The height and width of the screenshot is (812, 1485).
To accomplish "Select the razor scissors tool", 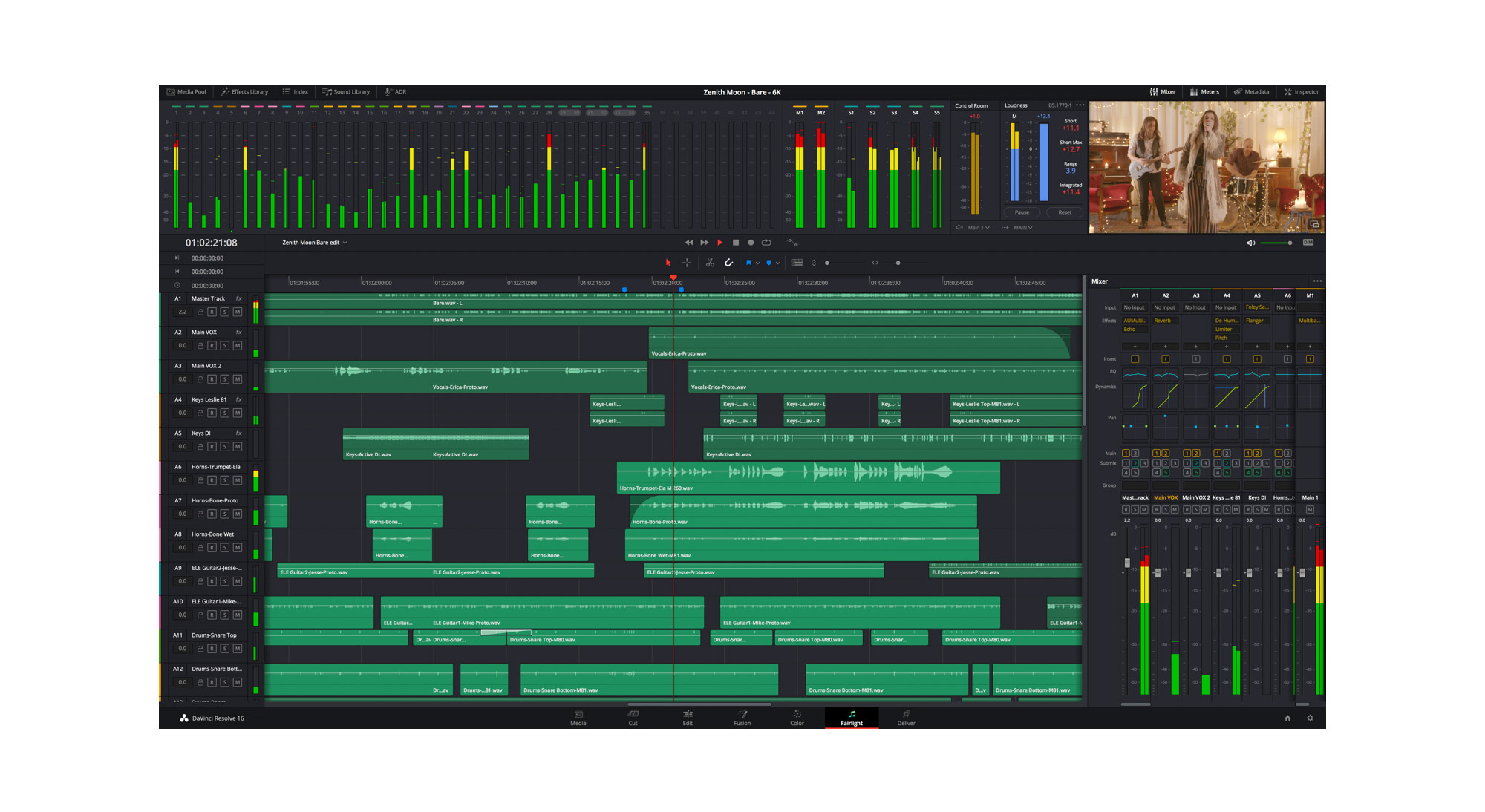I will point(710,263).
